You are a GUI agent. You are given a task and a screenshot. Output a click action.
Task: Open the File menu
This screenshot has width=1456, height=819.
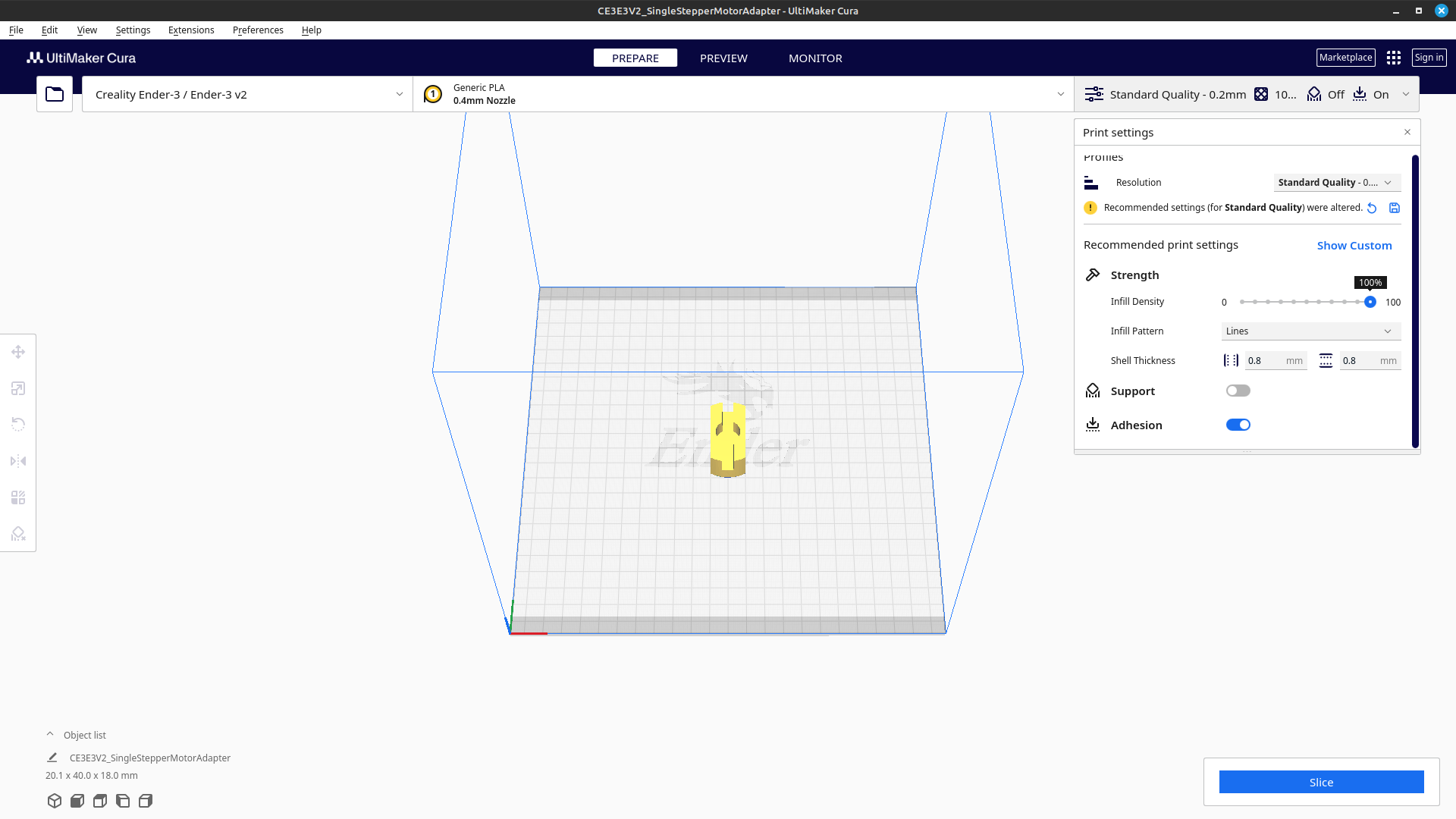coord(16,30)
